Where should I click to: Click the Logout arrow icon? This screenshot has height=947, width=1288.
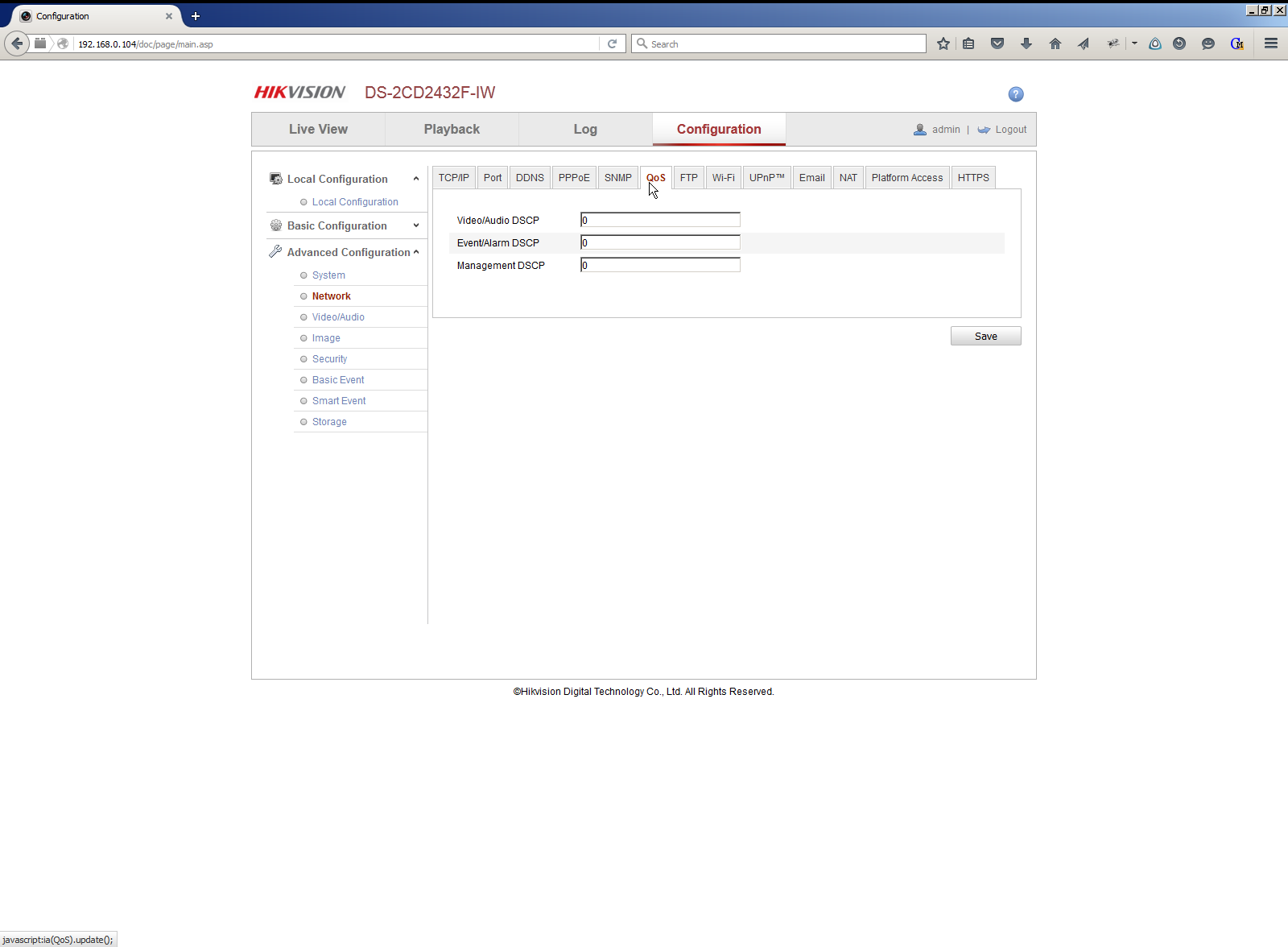984,130
